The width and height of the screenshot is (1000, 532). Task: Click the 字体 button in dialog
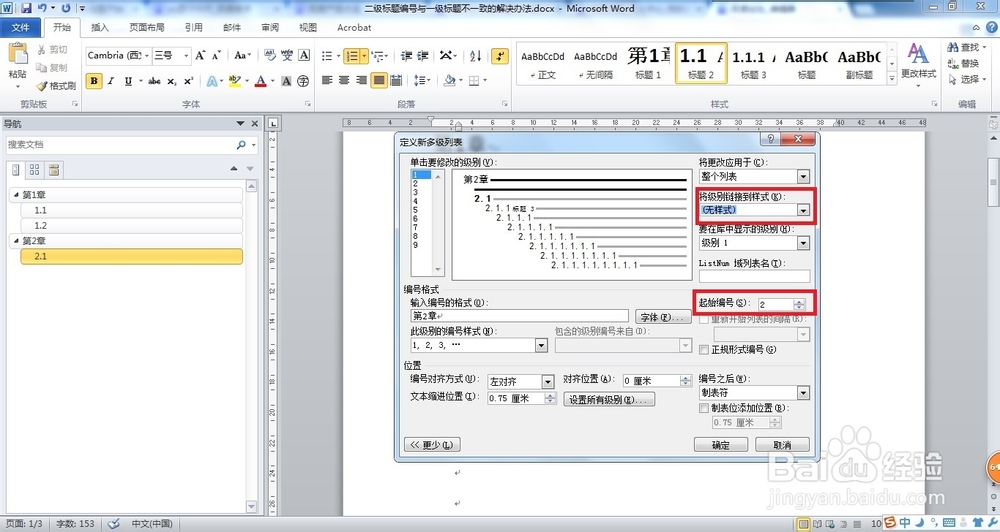point(663,316)
